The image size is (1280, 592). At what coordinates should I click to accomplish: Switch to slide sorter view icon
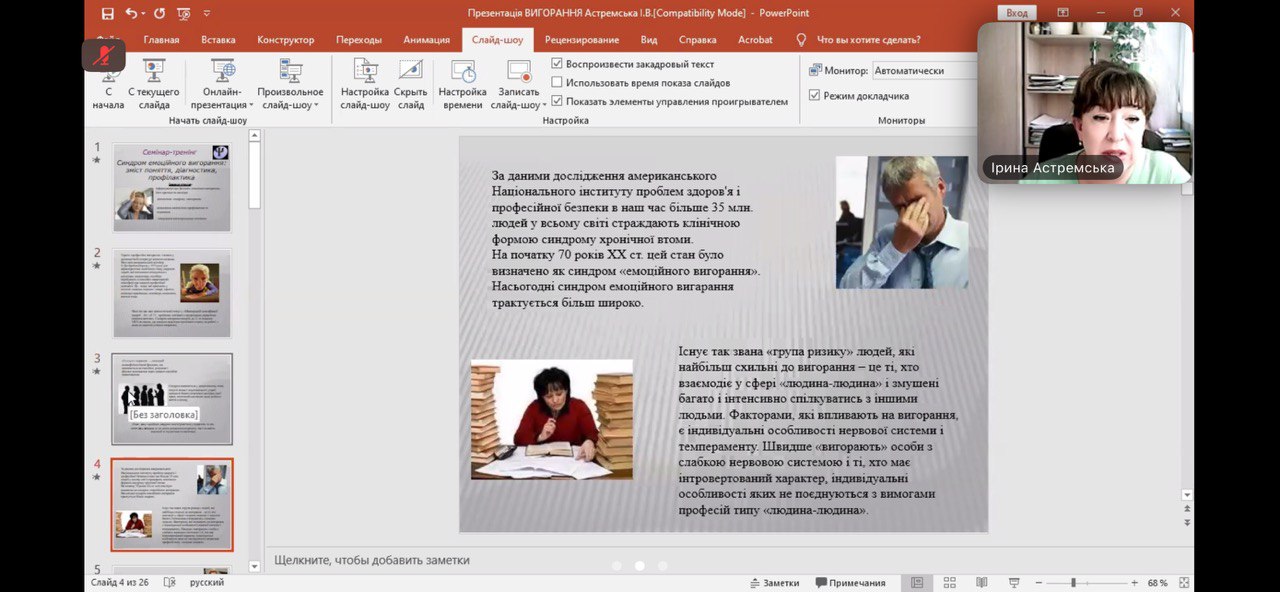[x=950, y=583]
